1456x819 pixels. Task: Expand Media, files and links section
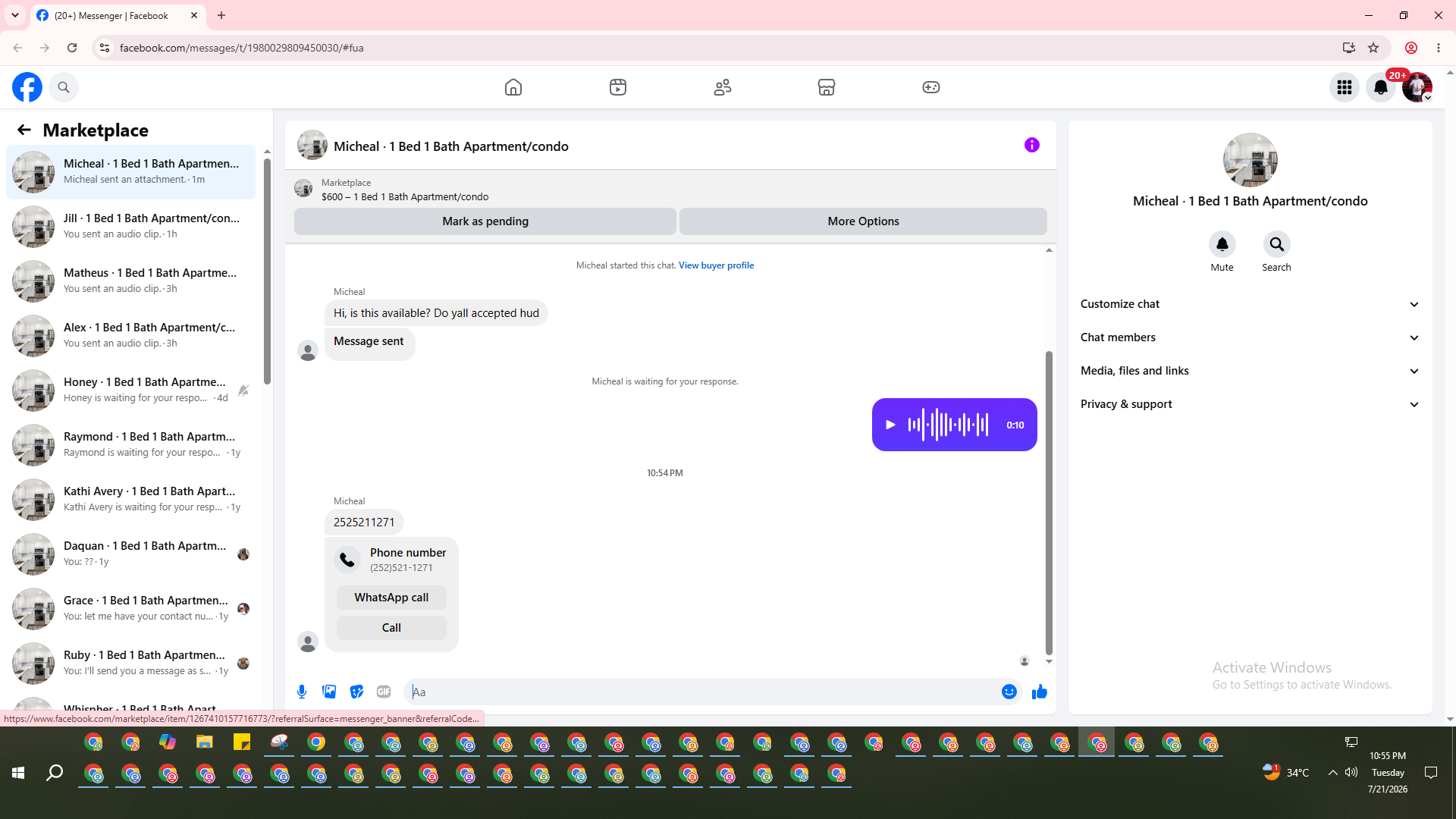[1250, 371]
